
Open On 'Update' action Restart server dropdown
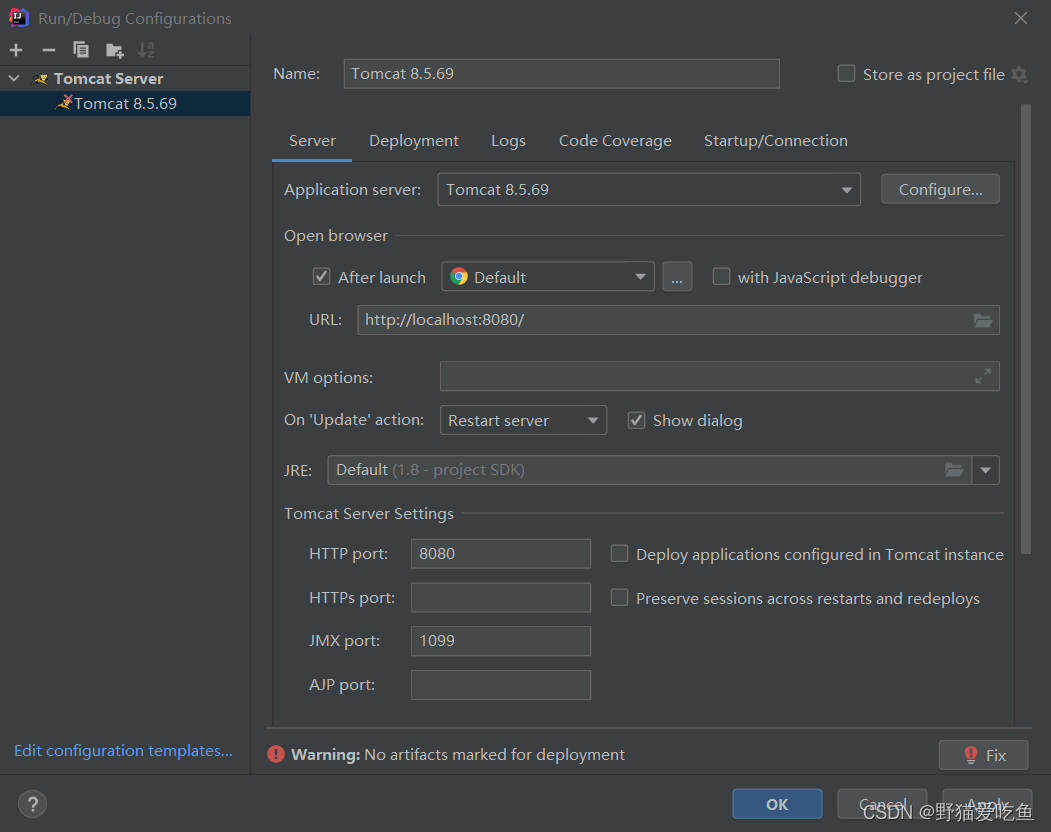click(523, 420)
